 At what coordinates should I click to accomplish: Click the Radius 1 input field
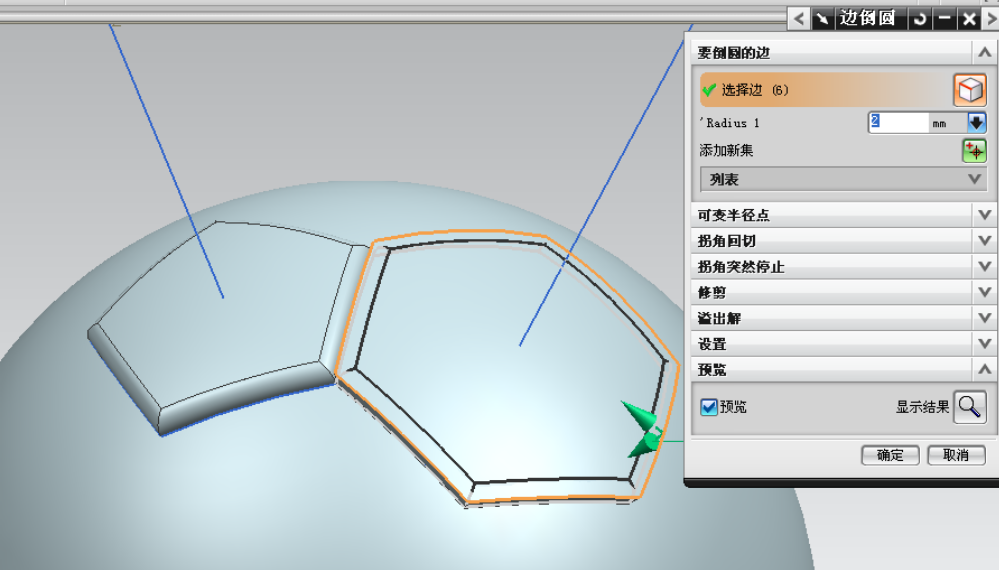pyautogui.click(x=899, y=122)
